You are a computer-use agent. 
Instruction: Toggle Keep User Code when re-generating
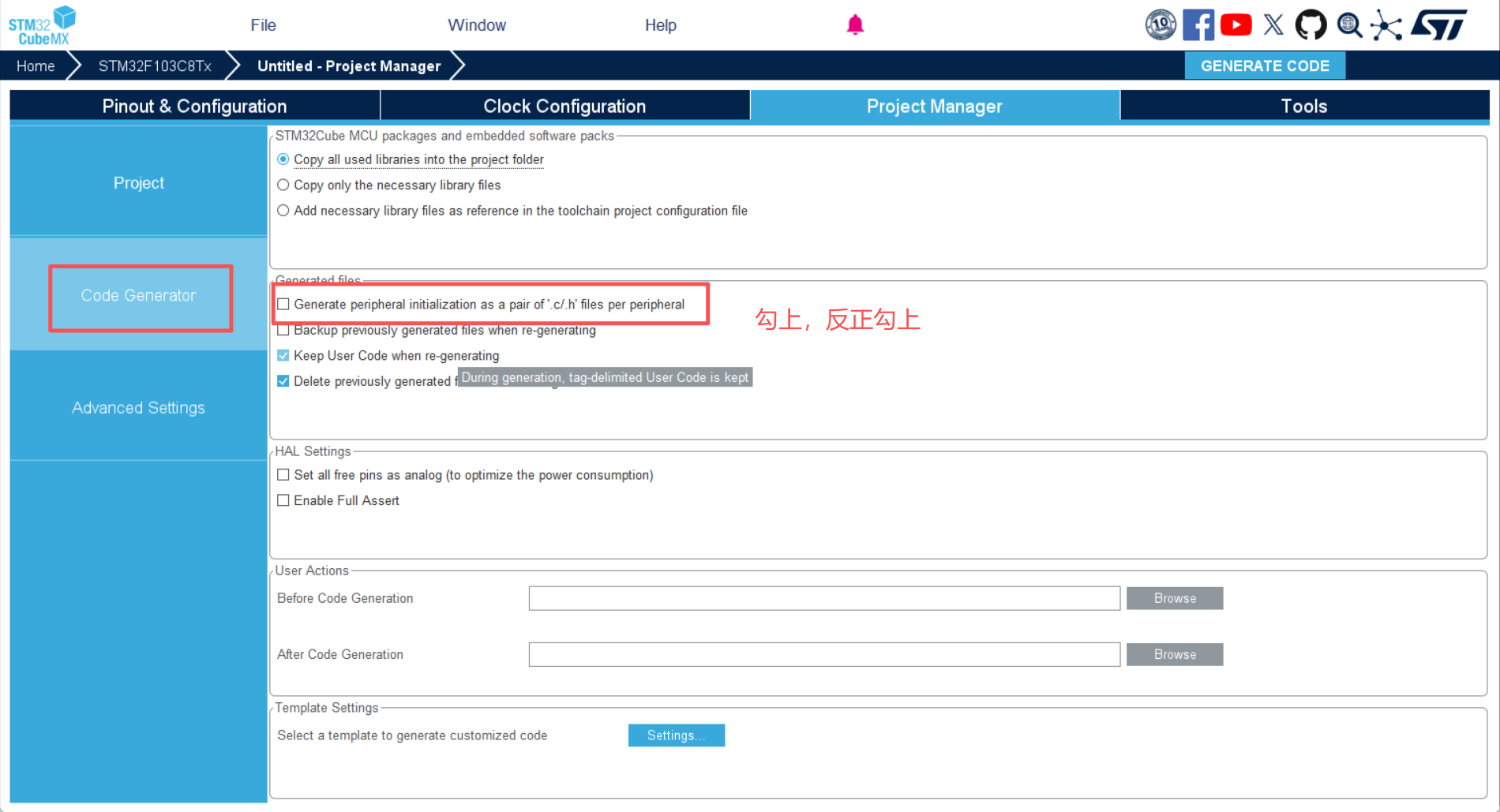(283, 356)
